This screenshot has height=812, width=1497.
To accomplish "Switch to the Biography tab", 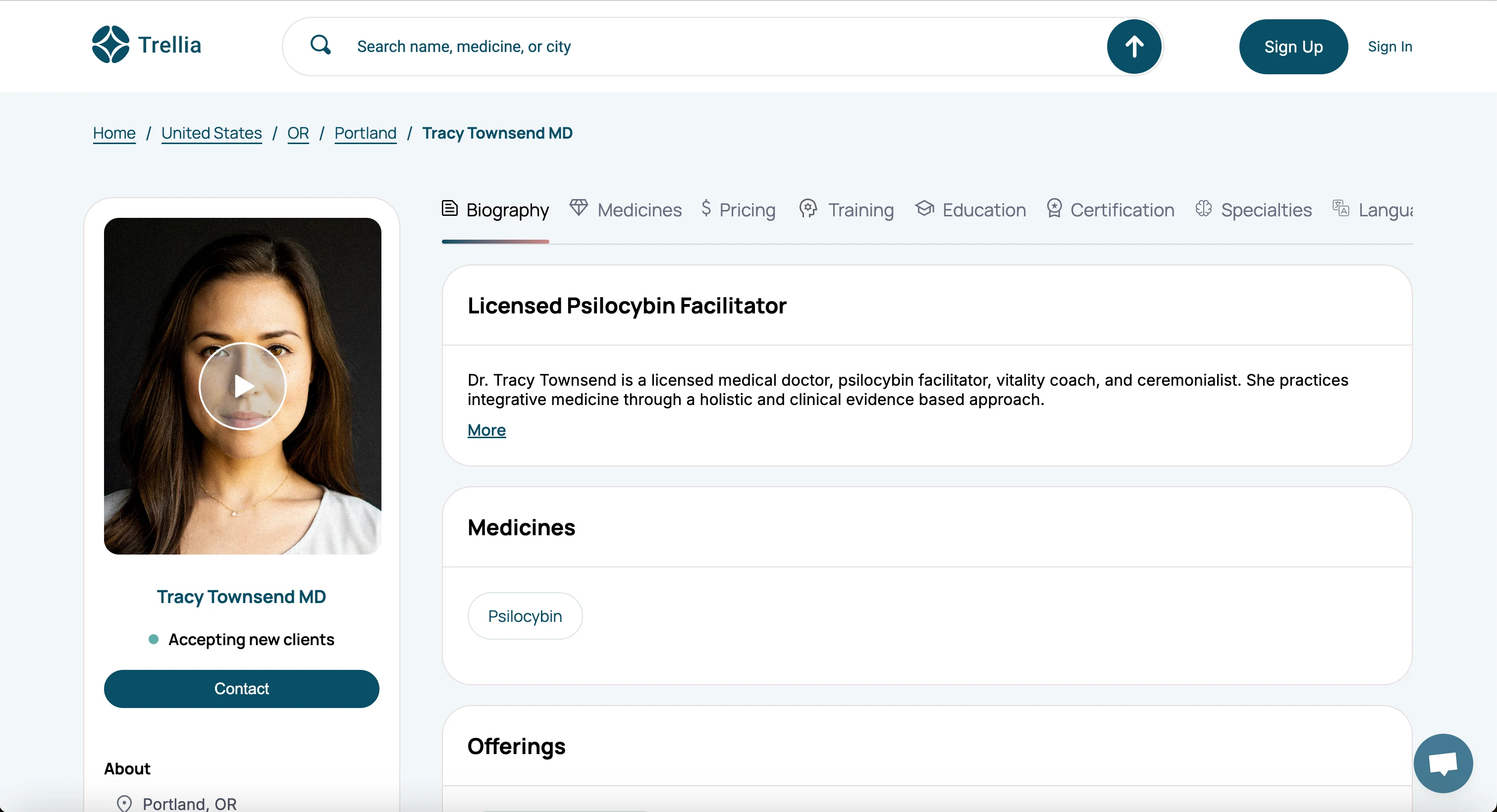I will (495, 209).
